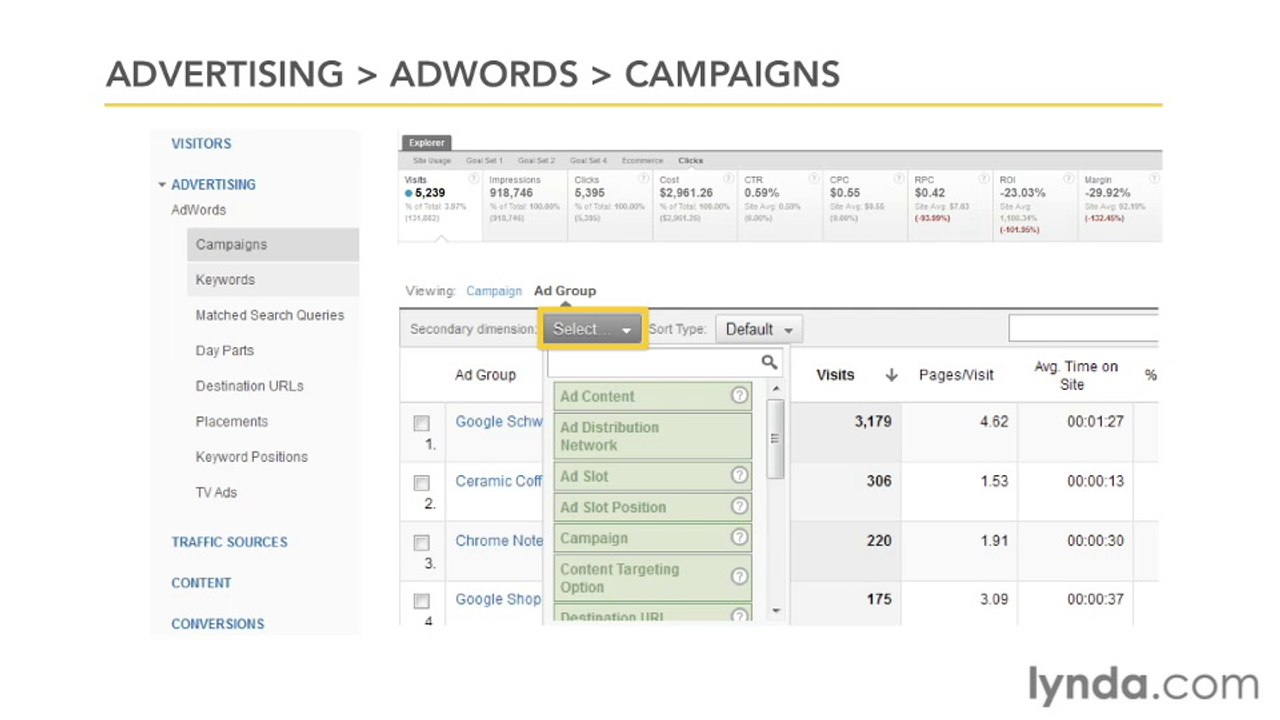
Task: Tick checkbox for Ceramic Coff row
Action: 422,483
